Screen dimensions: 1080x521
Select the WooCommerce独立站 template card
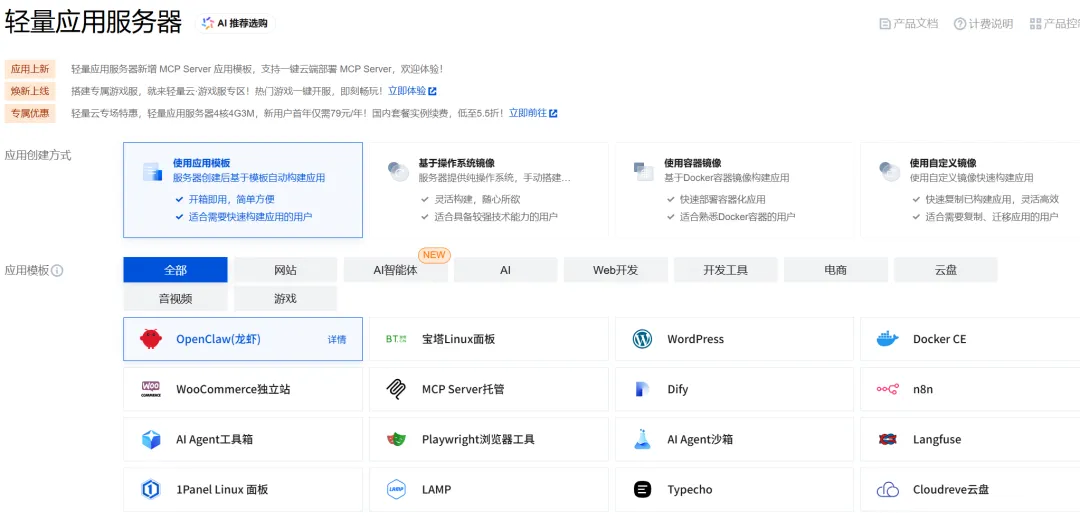point(243,389)
